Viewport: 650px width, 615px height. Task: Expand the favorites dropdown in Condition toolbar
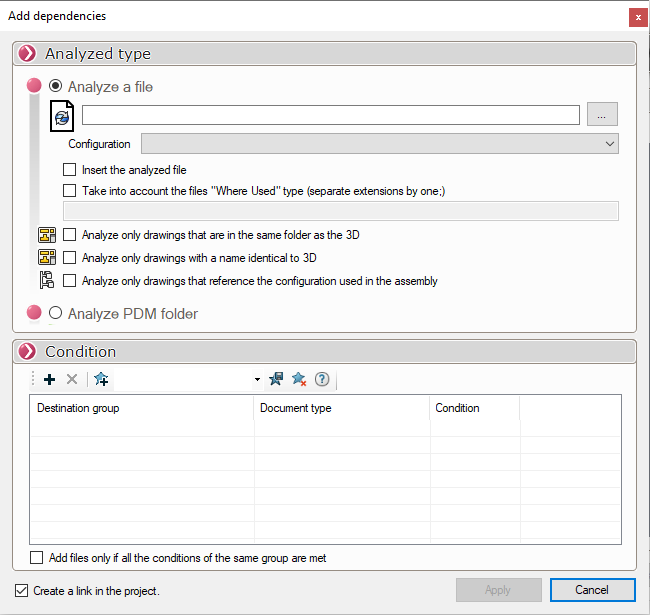click(257, 380)
